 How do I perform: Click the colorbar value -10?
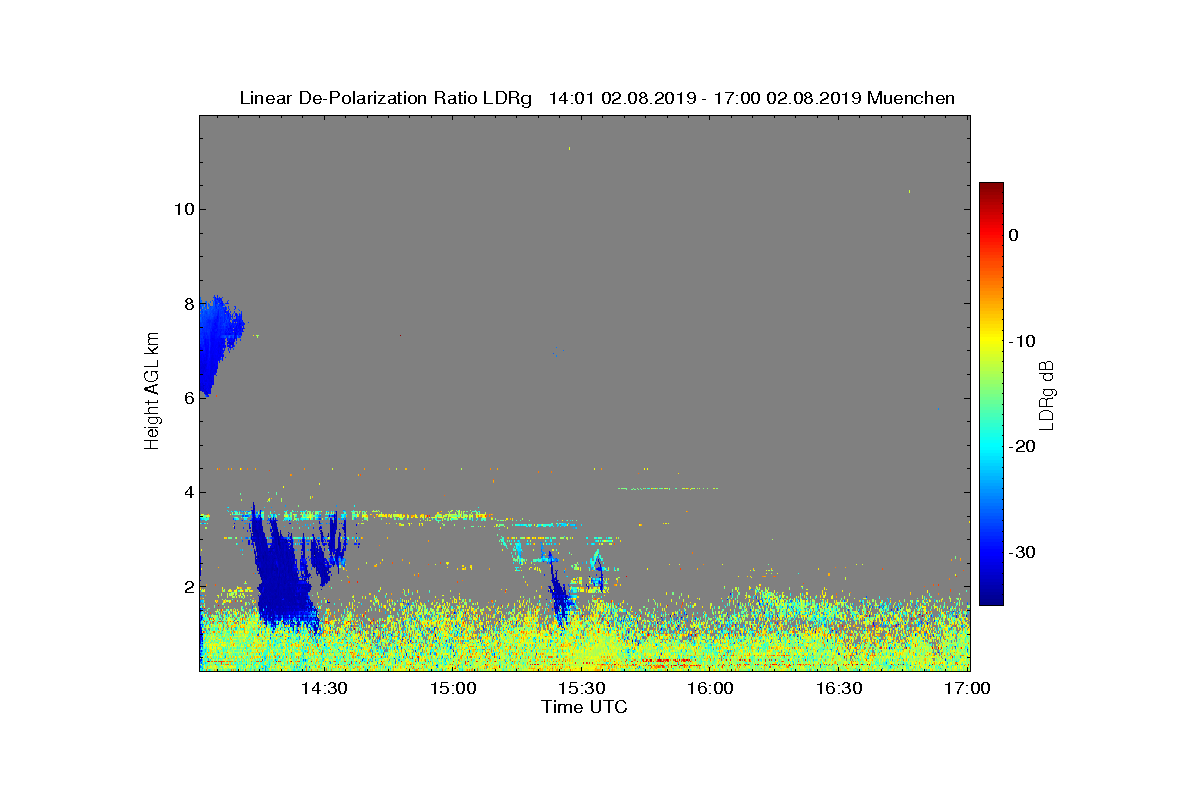point(1020,341)
